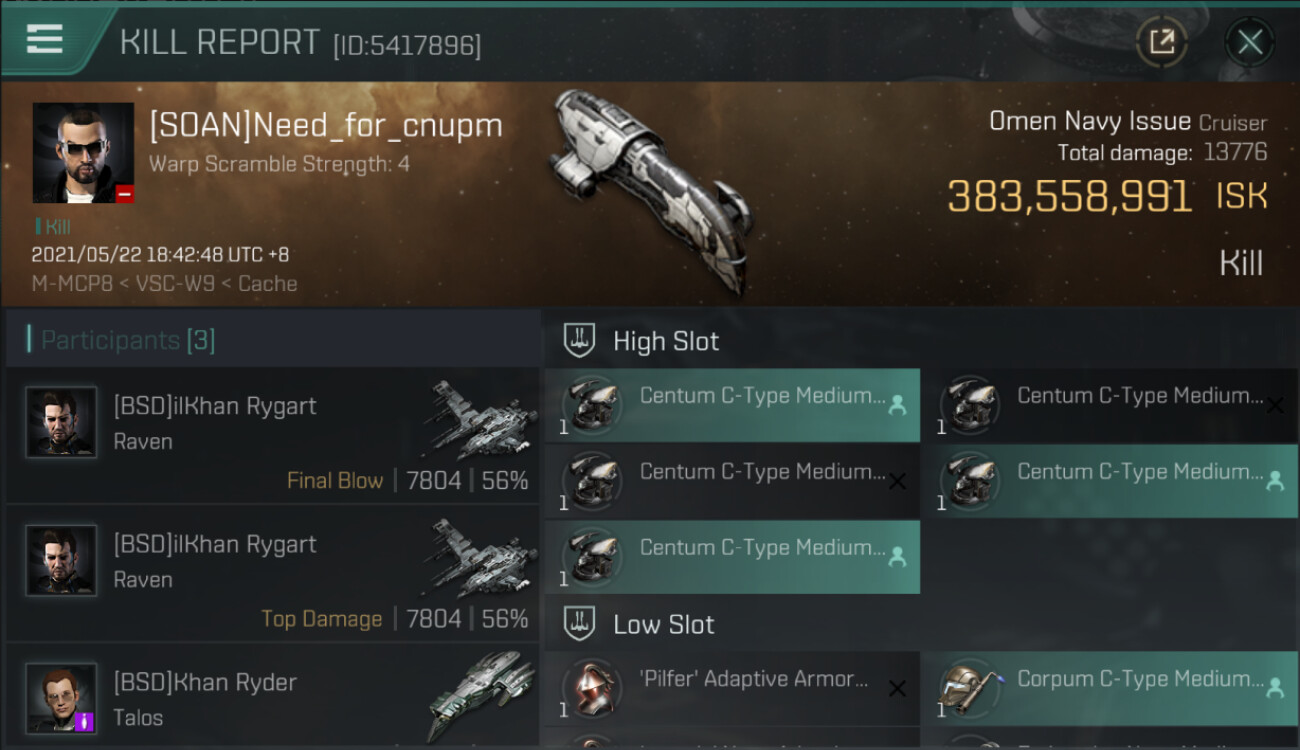The height and width of the screenshot is (750, 1300).
Task: Close the kill report window
Action: click(x=1250, y=42)
